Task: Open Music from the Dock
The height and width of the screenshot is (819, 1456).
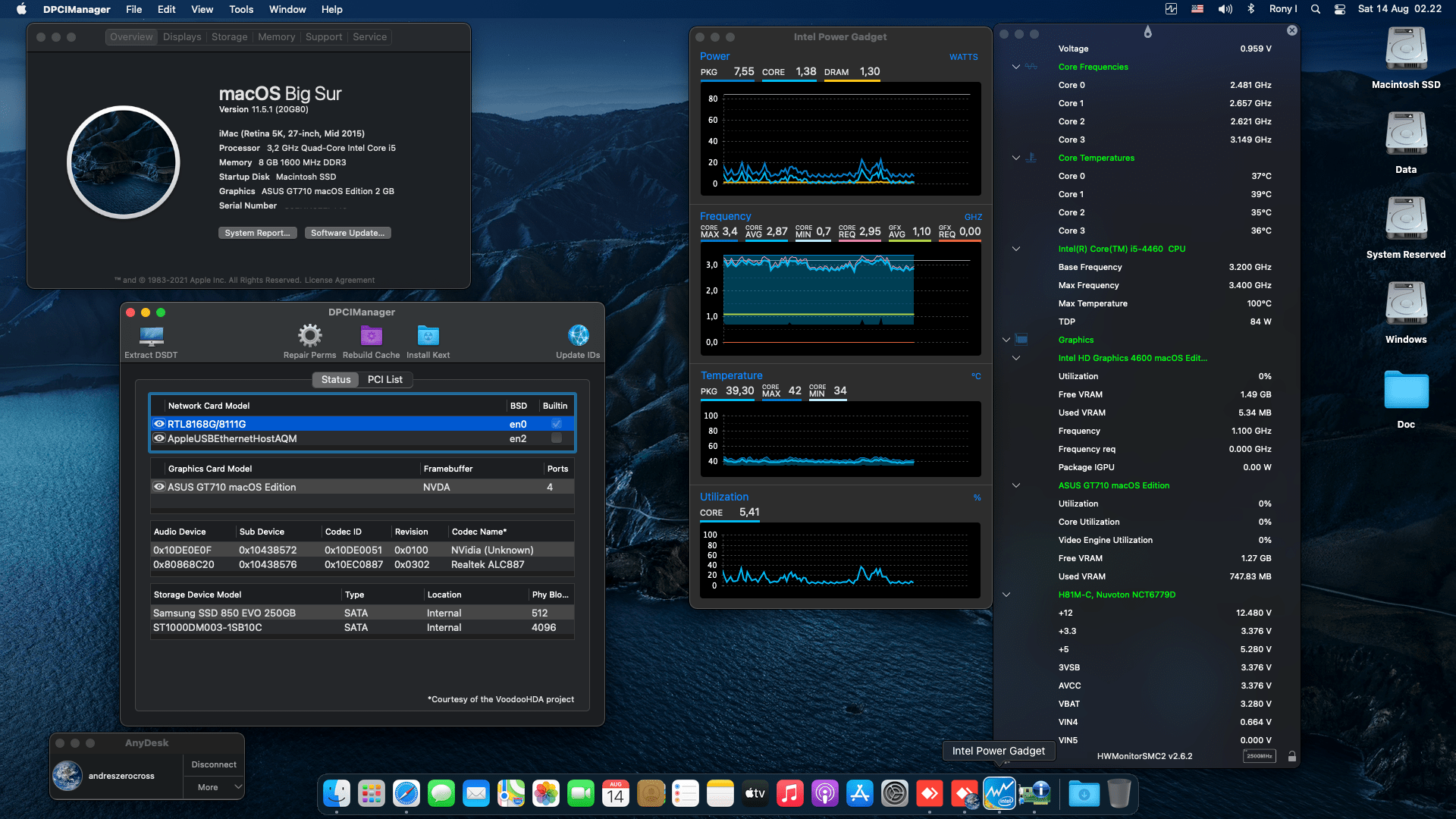Action: coord(790,794)
